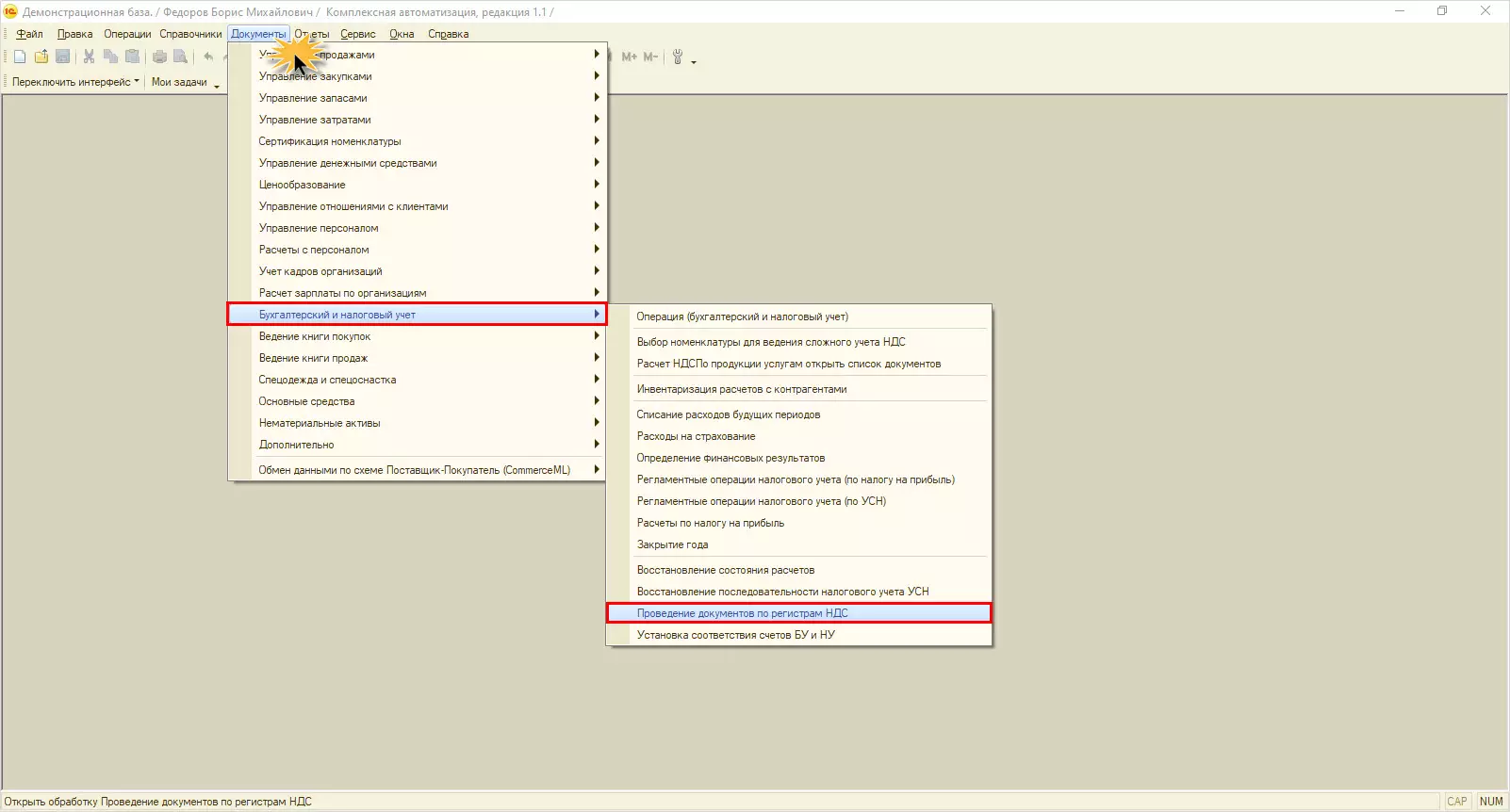Viewport: 1510px width, 812px height.
Task: Expand the Управление персоналом submenu
Action: click(418, 228)
